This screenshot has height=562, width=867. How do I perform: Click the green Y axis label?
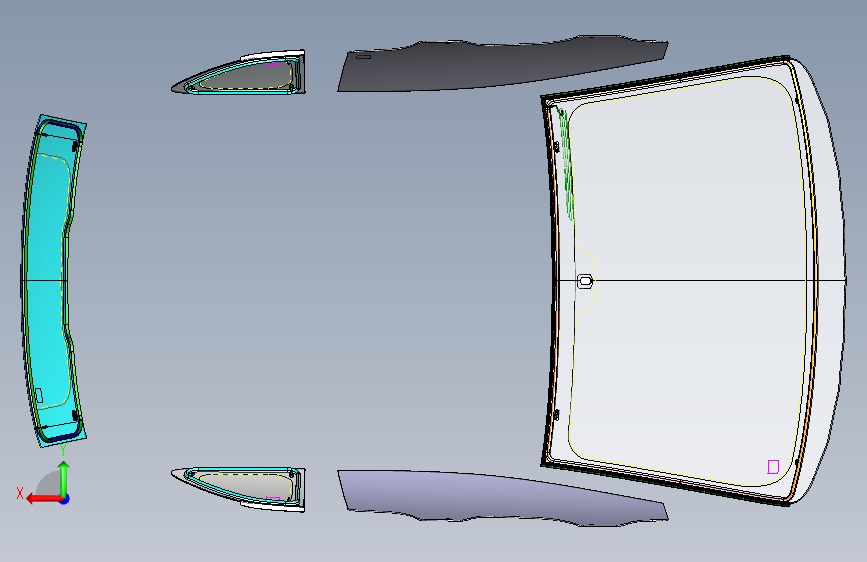(x=64, y=451)
